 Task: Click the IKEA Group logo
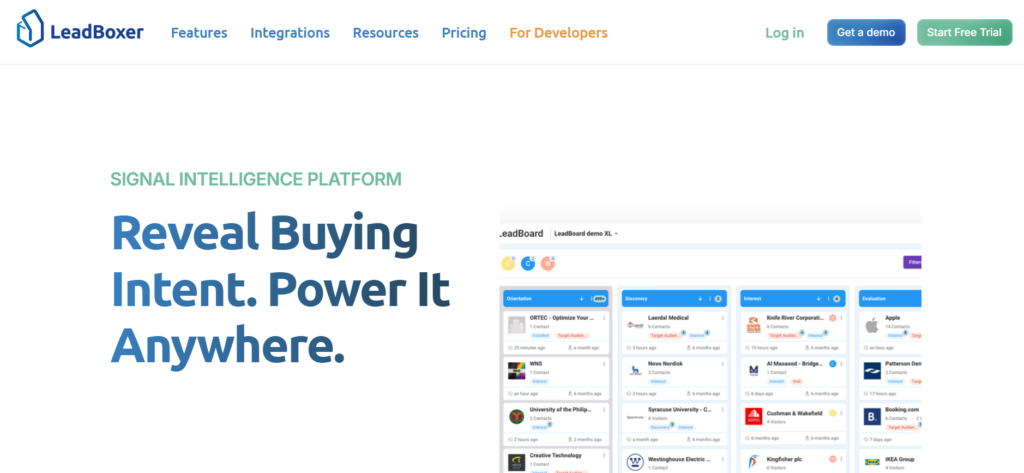(872, 463)
